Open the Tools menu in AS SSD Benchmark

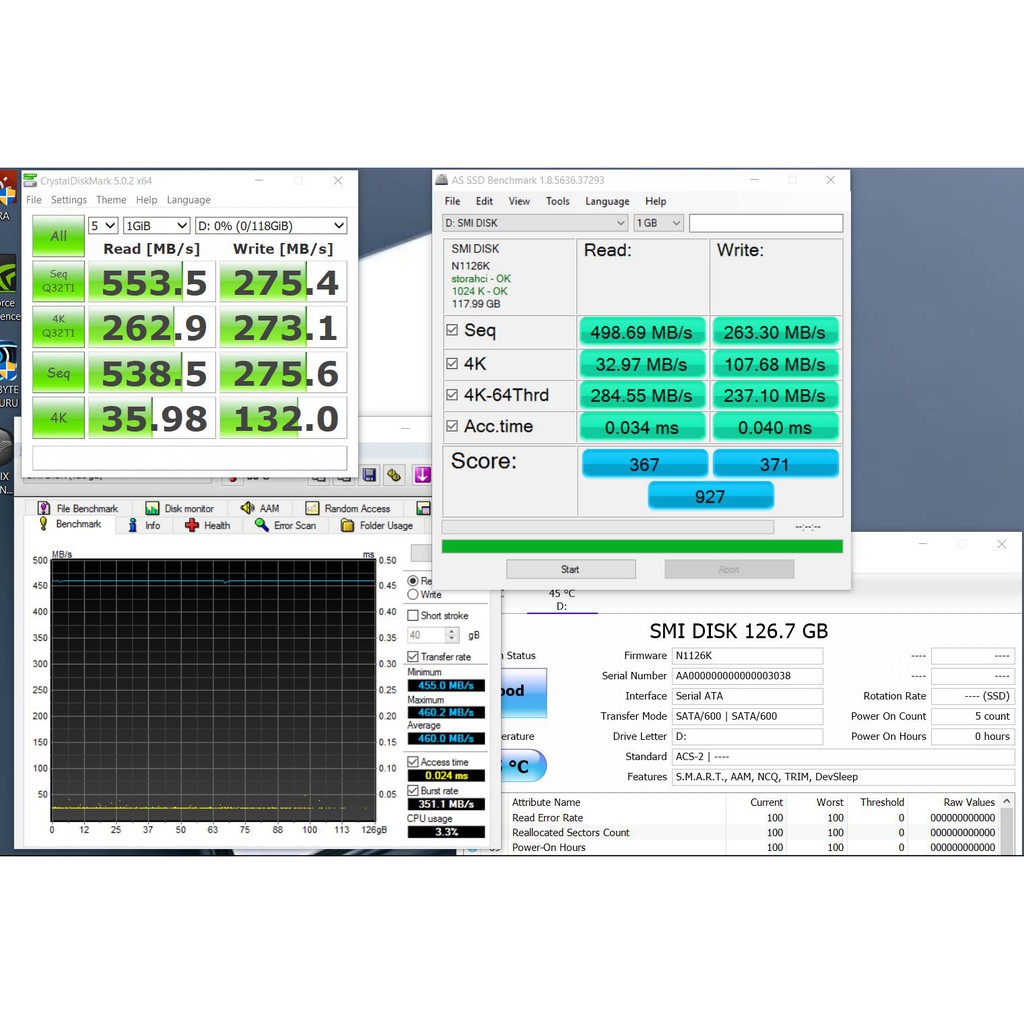[x=558, y=201]
